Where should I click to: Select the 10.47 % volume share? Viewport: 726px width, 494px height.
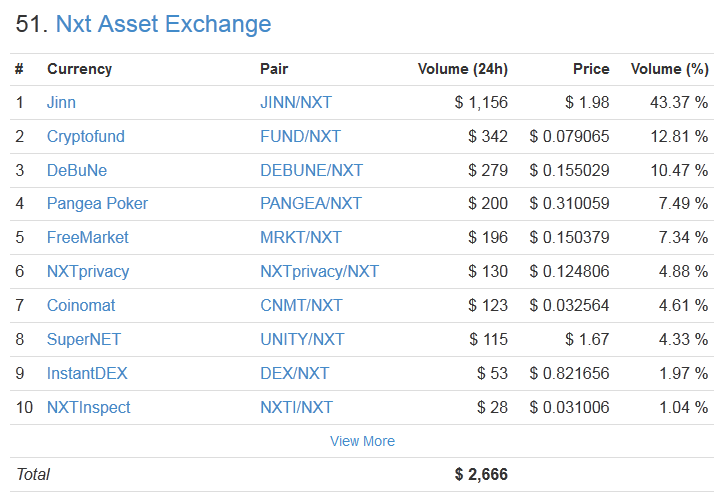[x=679, y=170]
